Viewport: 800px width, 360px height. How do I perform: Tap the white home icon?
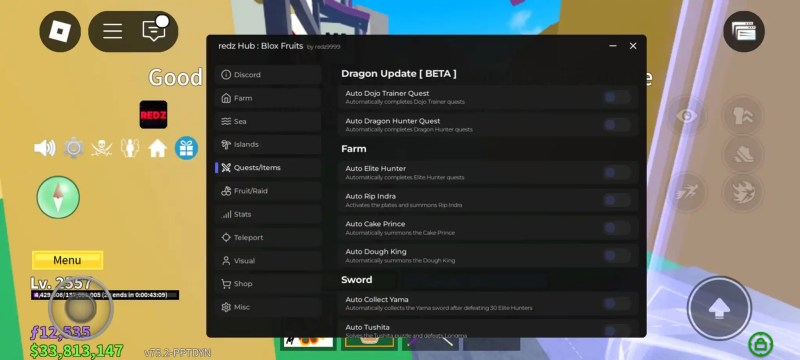(x=158, y=148)
